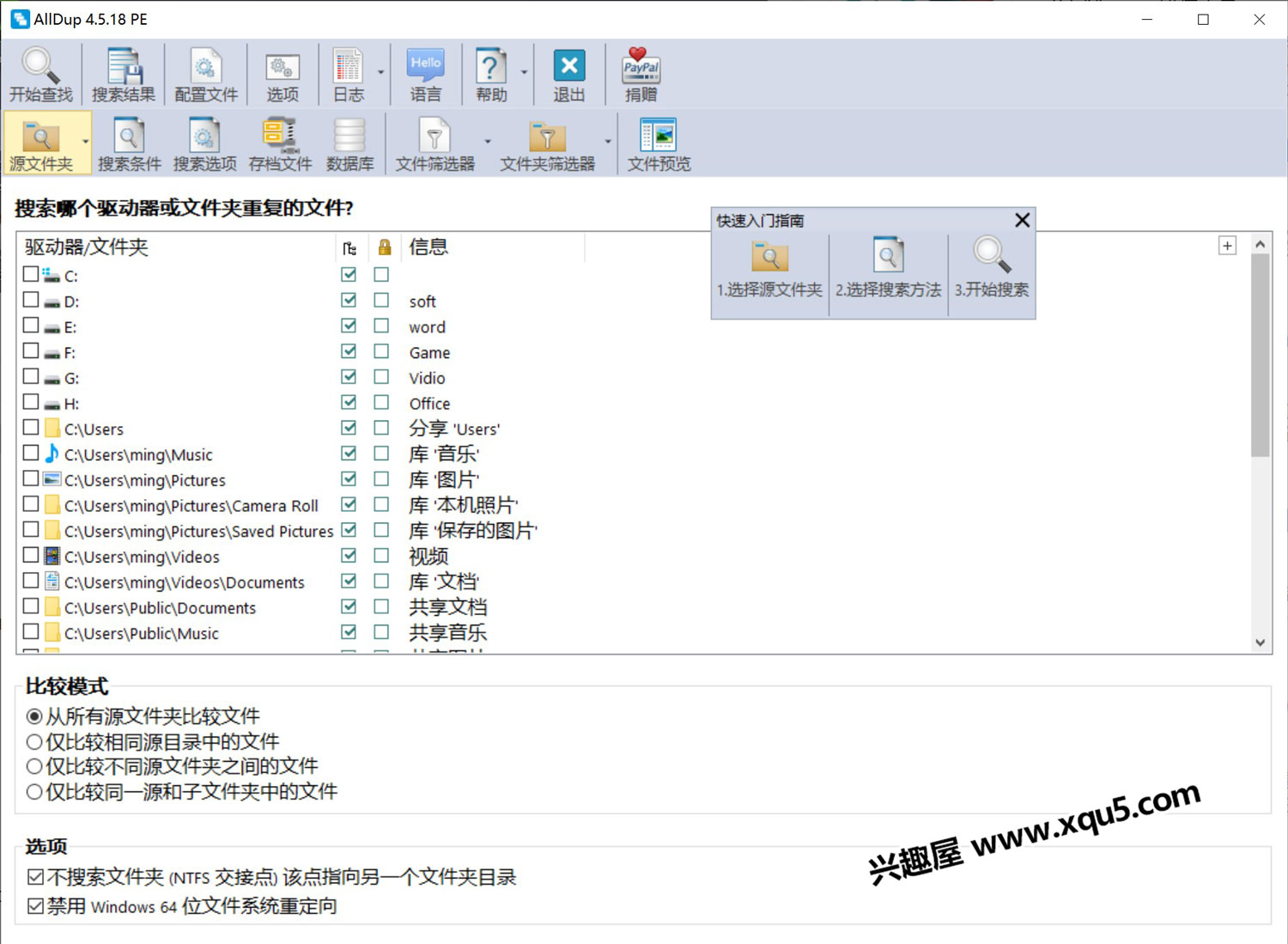Click the 驱动器/文件夹 column header
This screenshot has width=1288, height=944.
pos(176,247)
